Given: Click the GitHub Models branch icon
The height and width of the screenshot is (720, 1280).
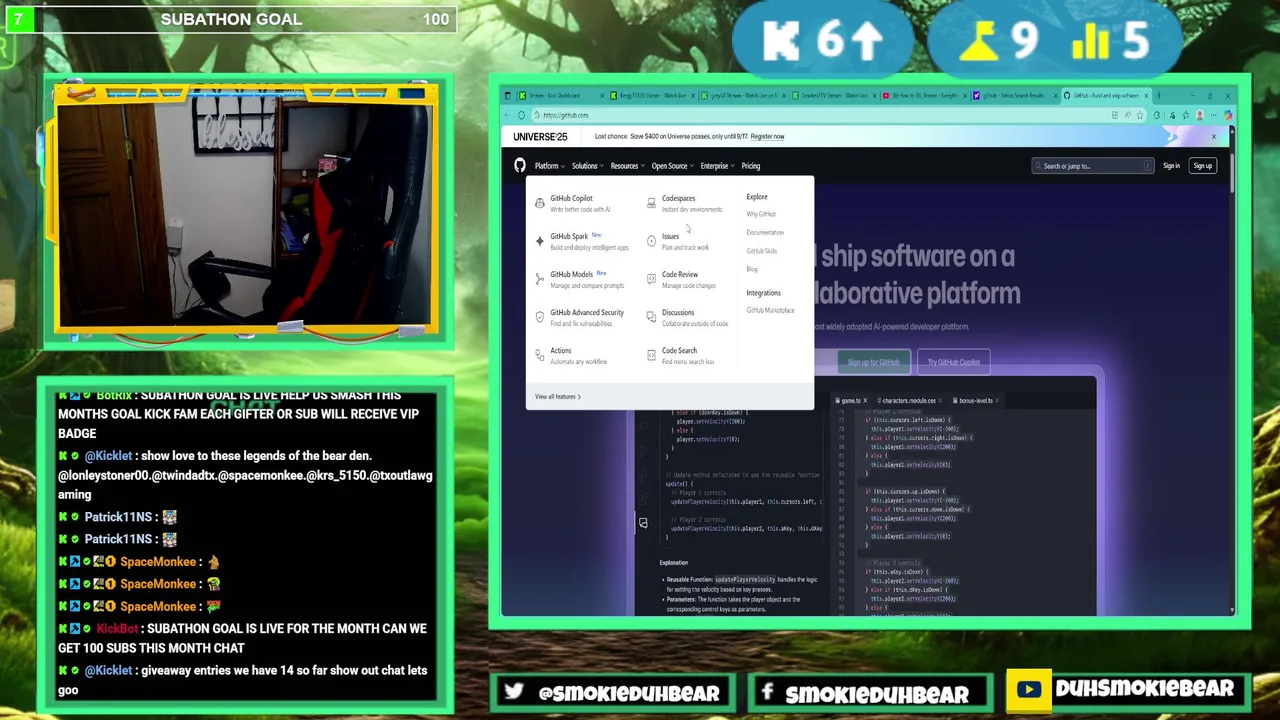Looking at the screenshot, I should 540,279.
